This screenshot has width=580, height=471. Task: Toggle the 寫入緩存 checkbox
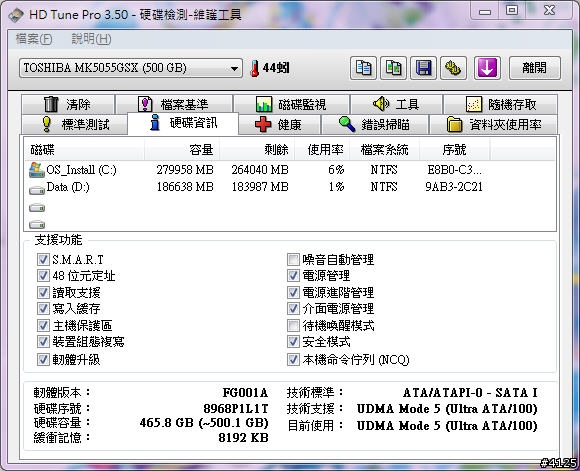pyautogui.click(x=43, y=308)
